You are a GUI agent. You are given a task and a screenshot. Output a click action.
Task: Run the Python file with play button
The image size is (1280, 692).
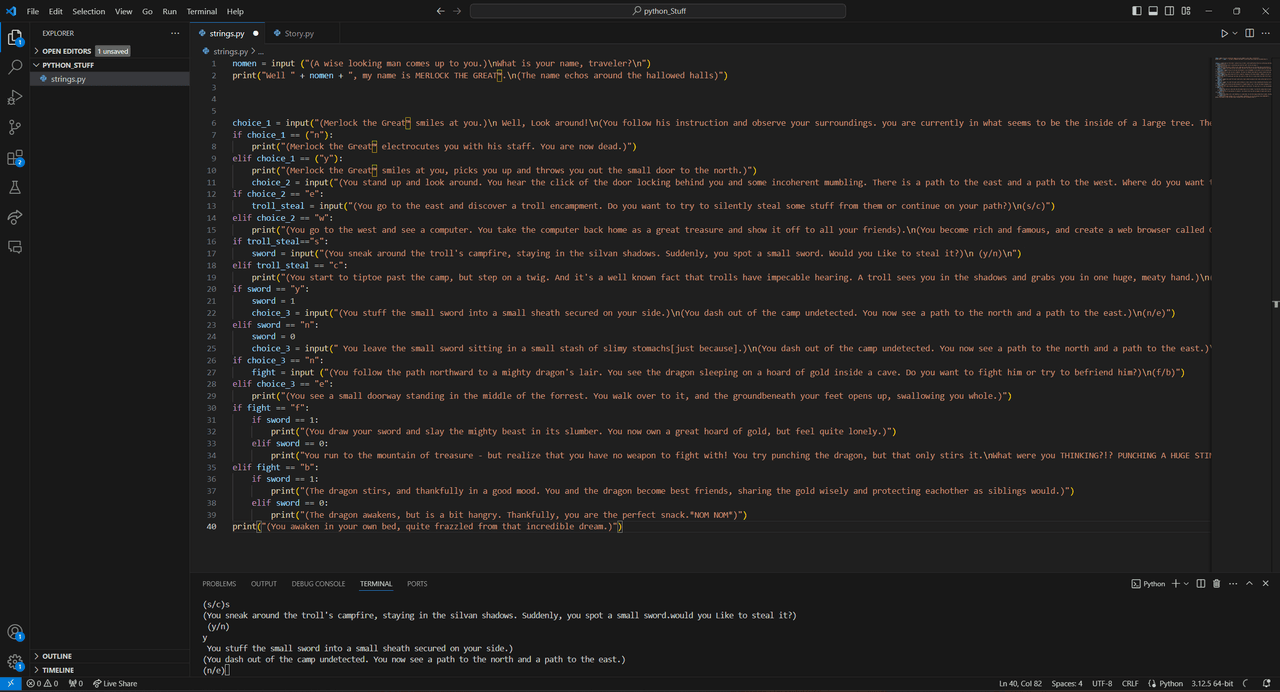point(1224,33)
